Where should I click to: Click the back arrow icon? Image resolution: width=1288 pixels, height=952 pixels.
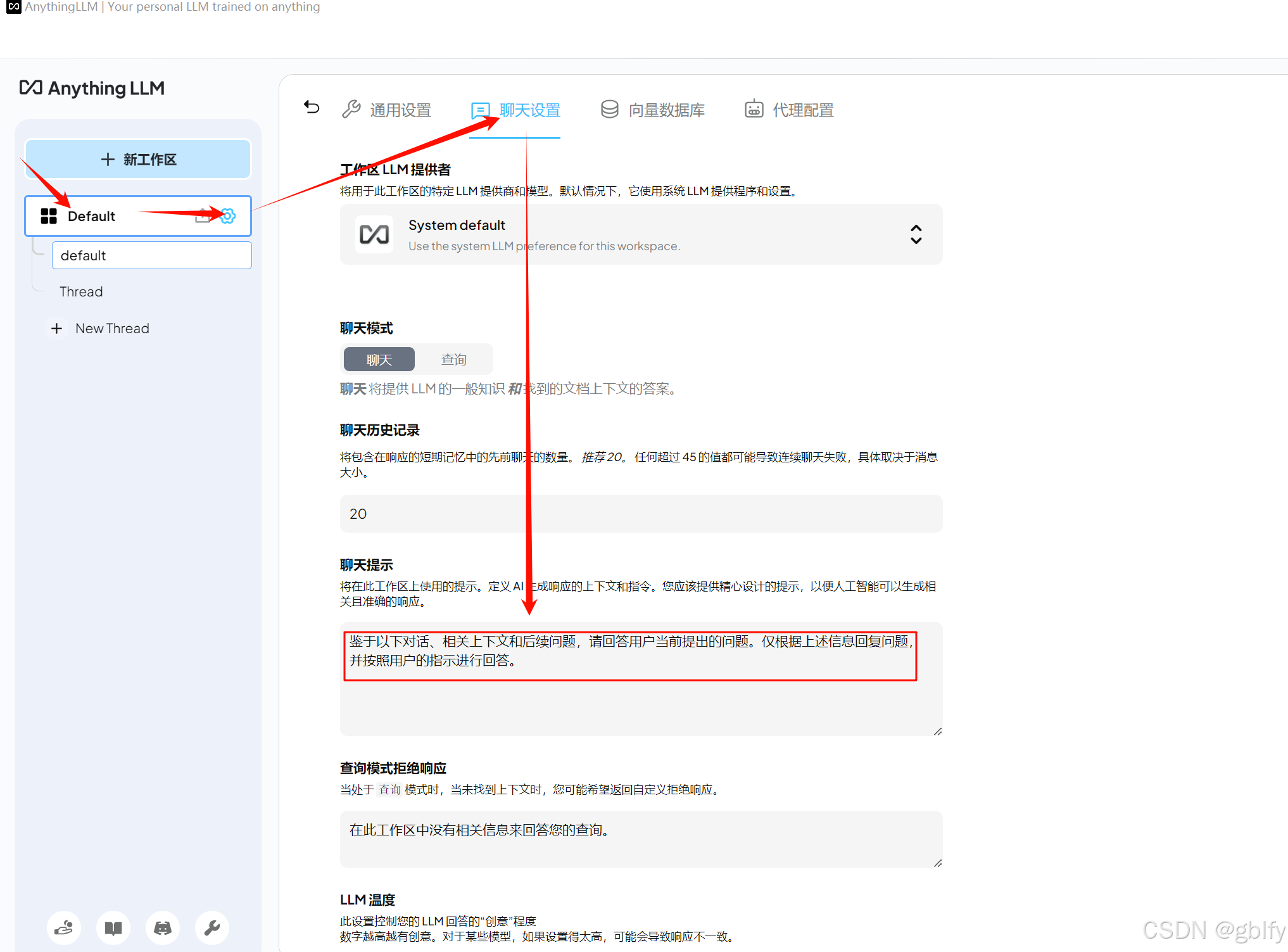click(x=312, y=108)
